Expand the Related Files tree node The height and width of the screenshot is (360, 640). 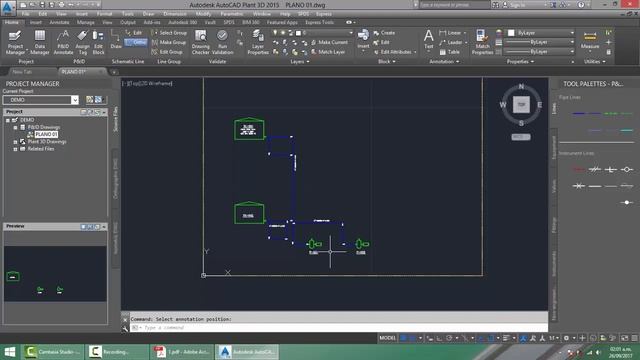pyautogui.click(x=16, y=149)
